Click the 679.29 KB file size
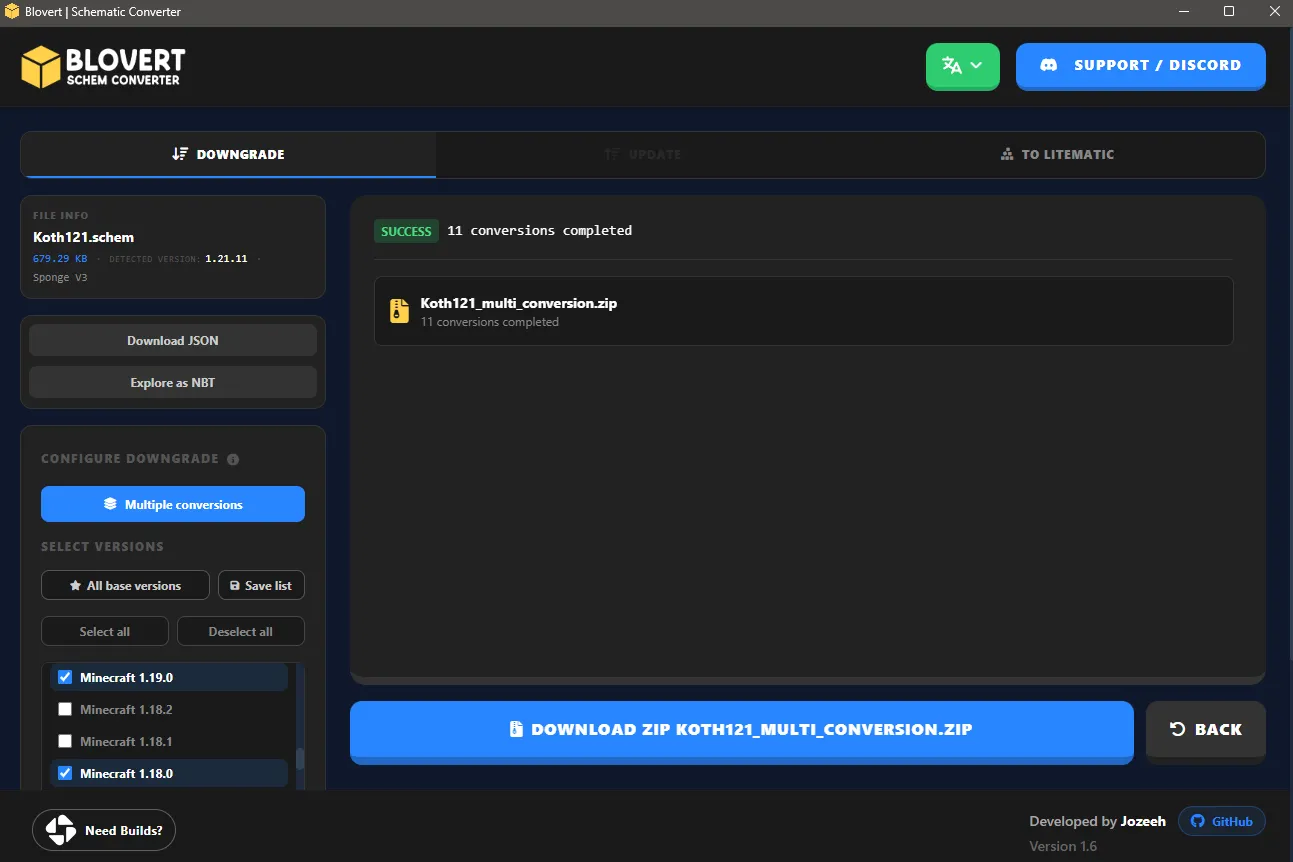This screenshot has width=1293, height=862. tap(60, 258)
